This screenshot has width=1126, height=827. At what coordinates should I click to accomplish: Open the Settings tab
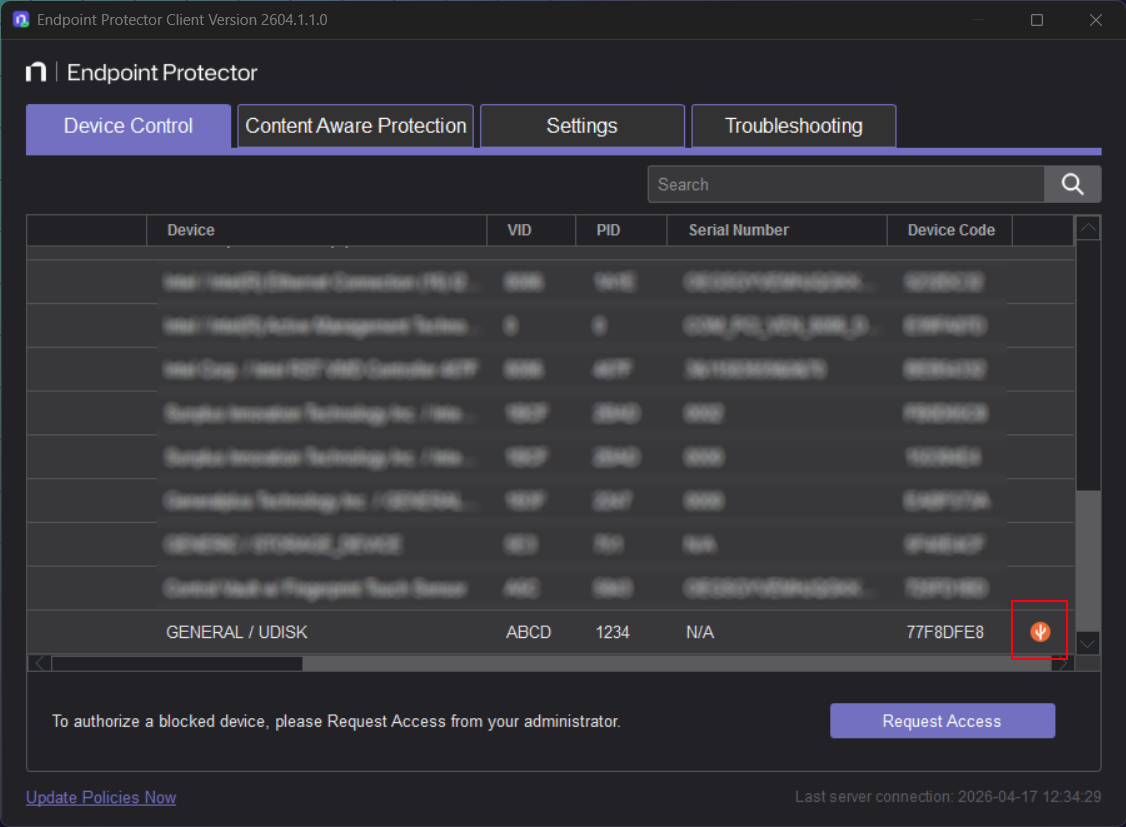click(x=582, y=125)
